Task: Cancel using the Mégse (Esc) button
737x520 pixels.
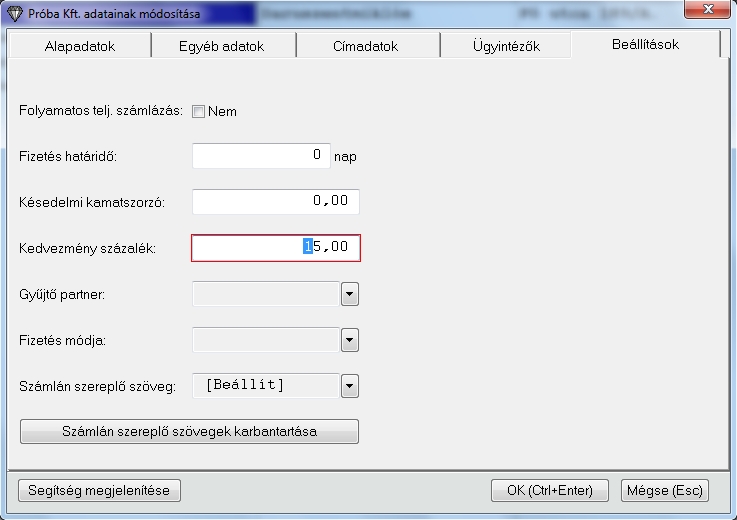Action: pos(664,490)
